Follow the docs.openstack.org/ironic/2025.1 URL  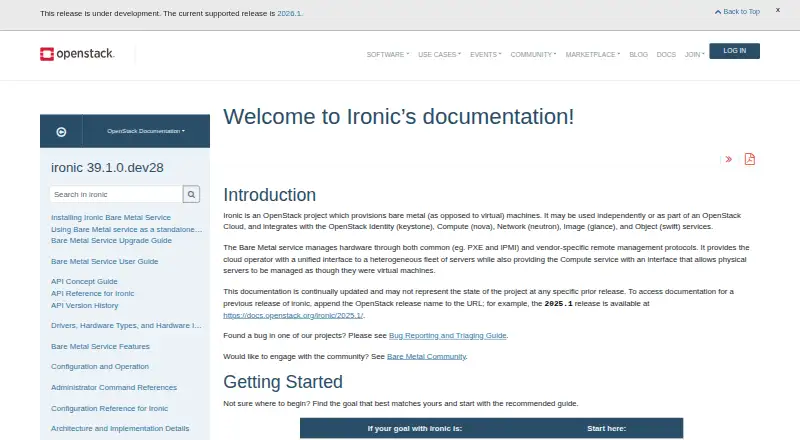coord(293,315)
